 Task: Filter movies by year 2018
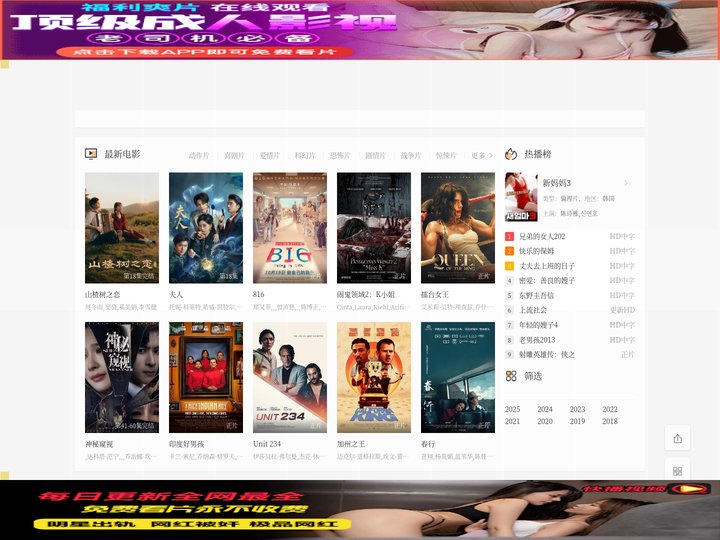point(610,421)
